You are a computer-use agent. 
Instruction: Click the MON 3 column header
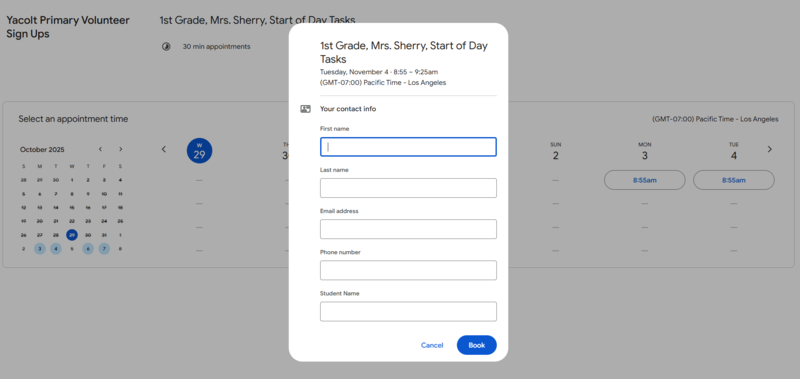[x=644, y=151]
